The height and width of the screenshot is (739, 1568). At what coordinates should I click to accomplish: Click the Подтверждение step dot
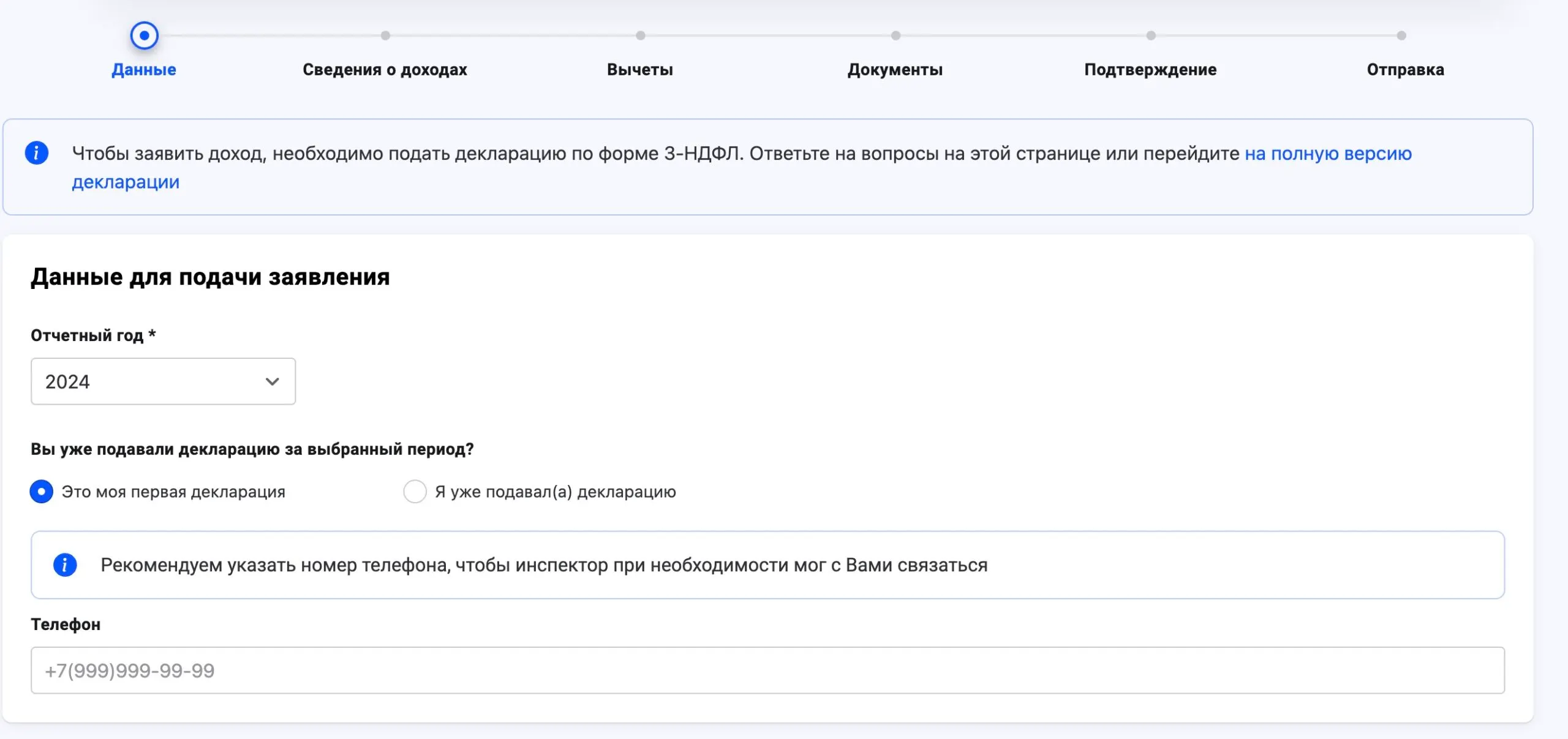(1151, 36)
